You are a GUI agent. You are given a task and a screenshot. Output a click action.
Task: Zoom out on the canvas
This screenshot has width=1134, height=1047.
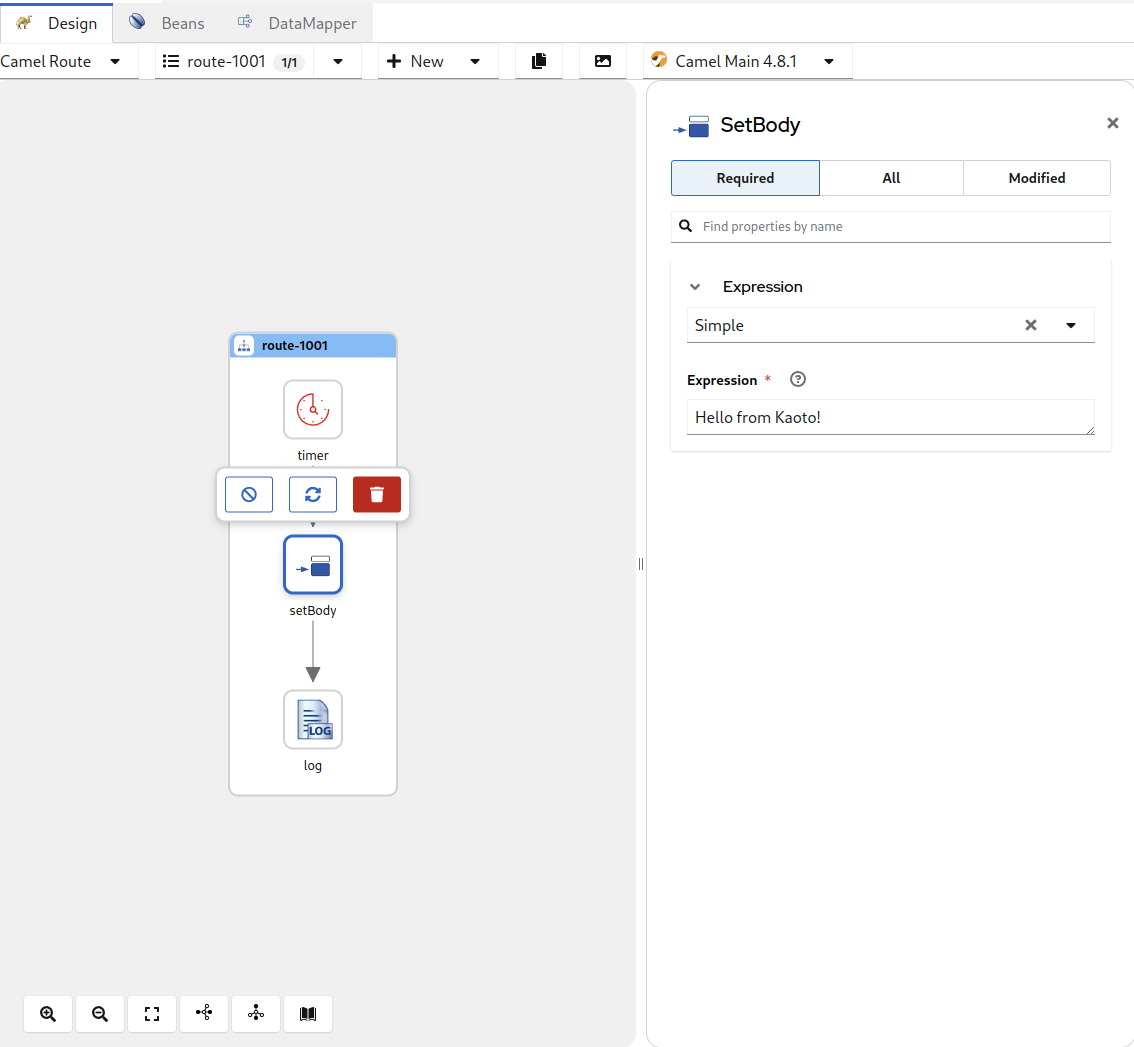pyautogui.click(x=100, y=1013)
